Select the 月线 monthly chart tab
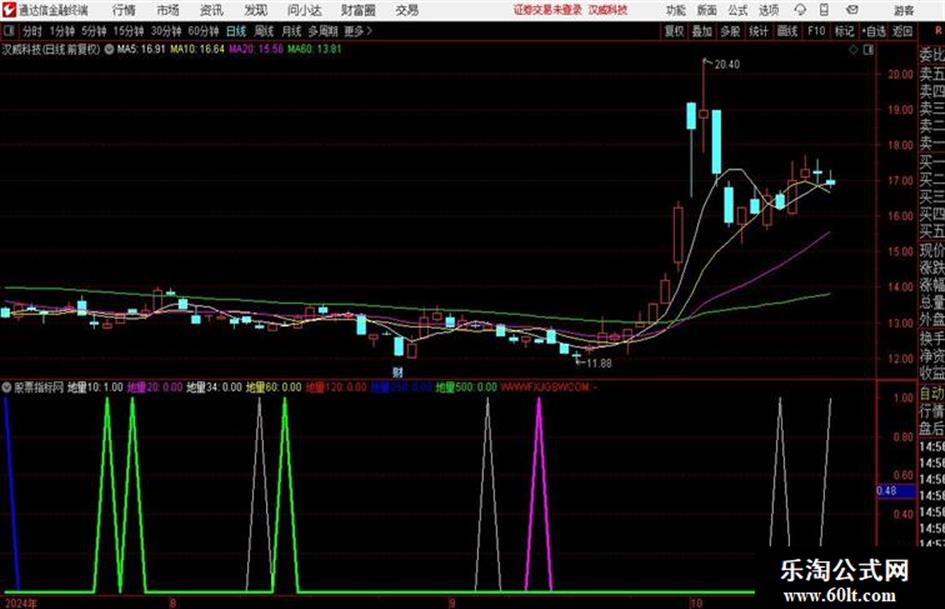The height and width of the screenshot is (609, 945). [292, 31]
